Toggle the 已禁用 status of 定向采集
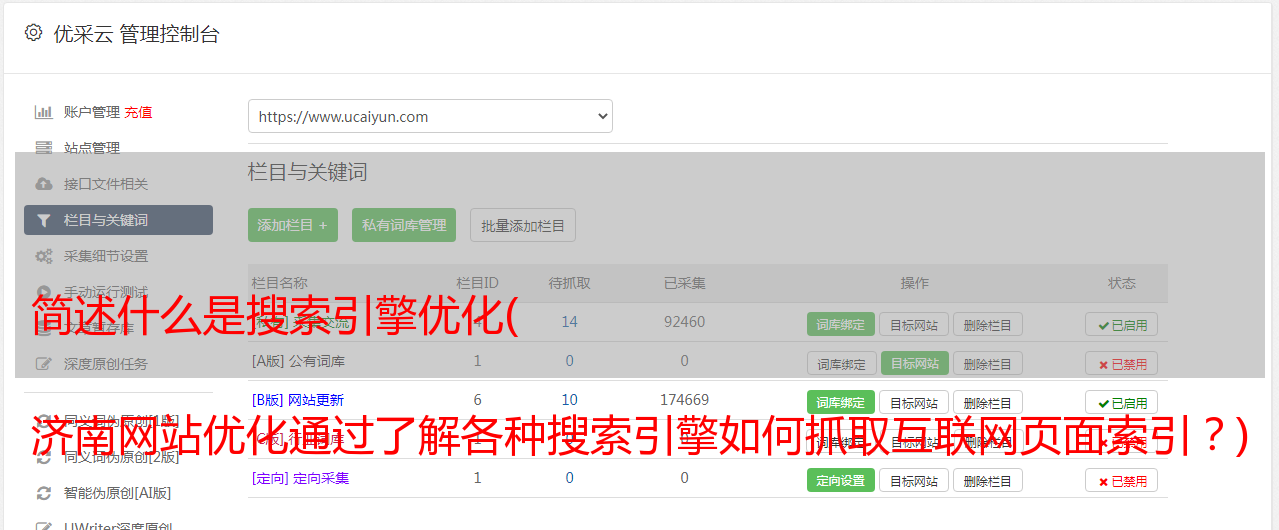Viewport: 1279px width, 530px height. (x=1122, y=480)
